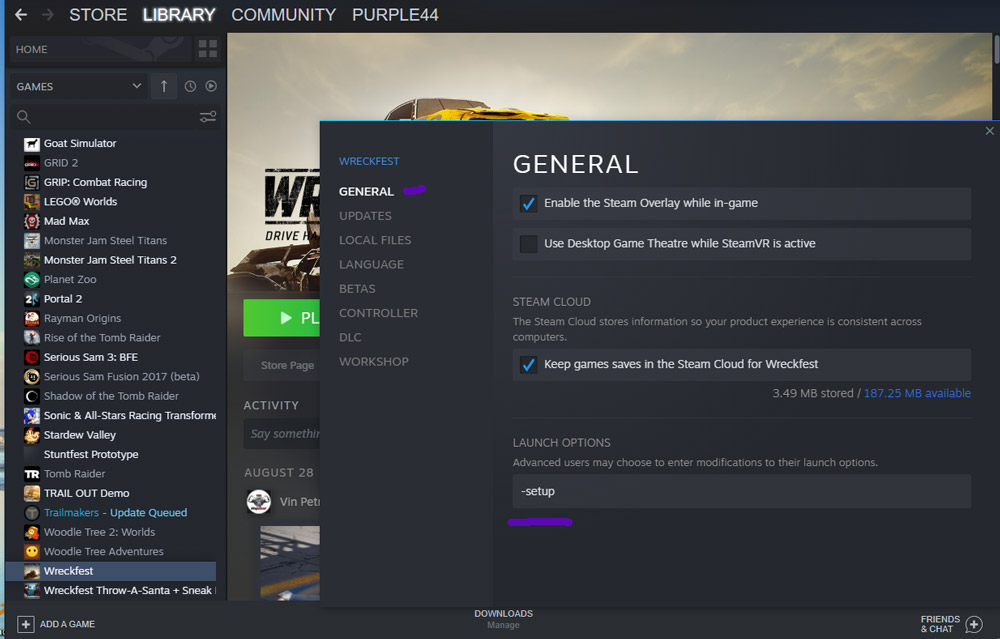
Task: Click the Rayman Origins game icon
Action: tap(32, 319)
